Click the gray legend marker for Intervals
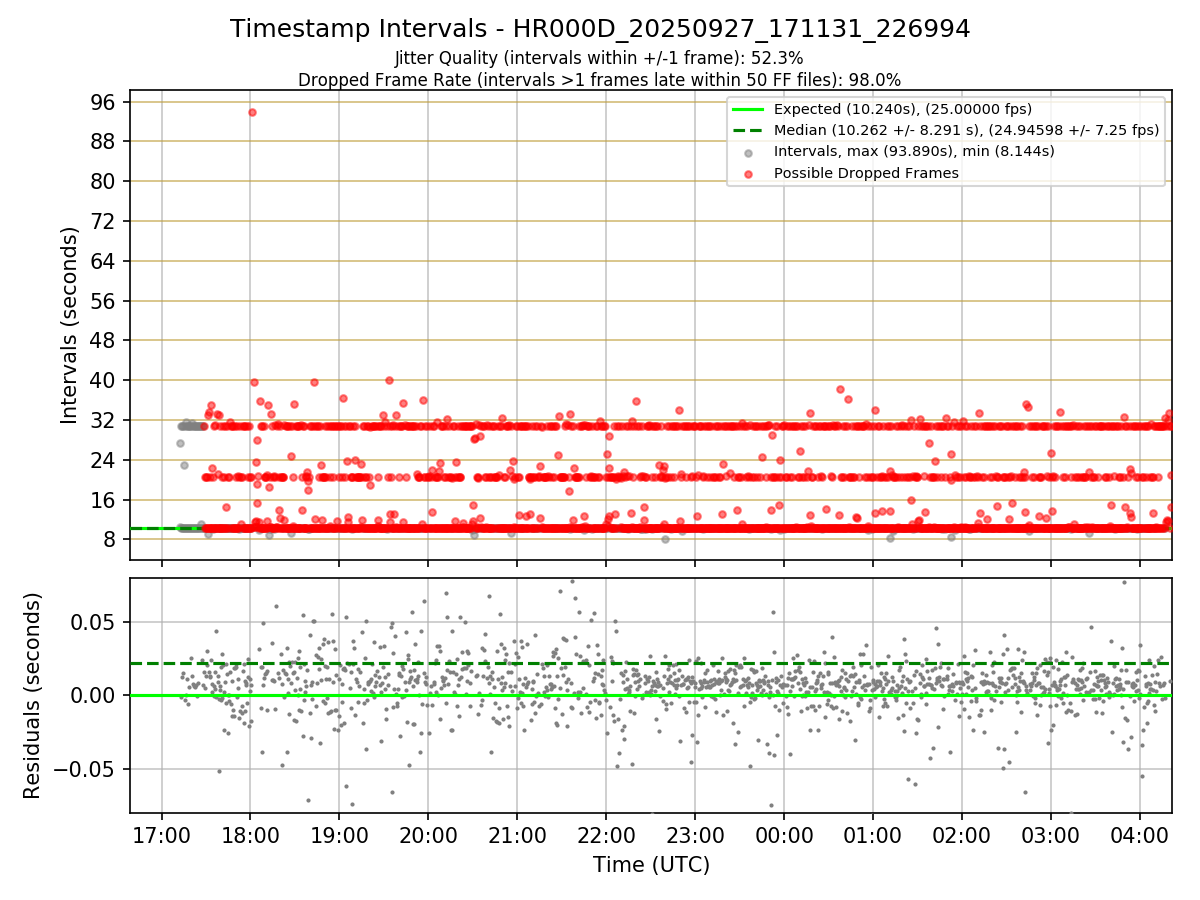Image resolution: width=1200 pixels, height=900 pixels. [750, 152]
